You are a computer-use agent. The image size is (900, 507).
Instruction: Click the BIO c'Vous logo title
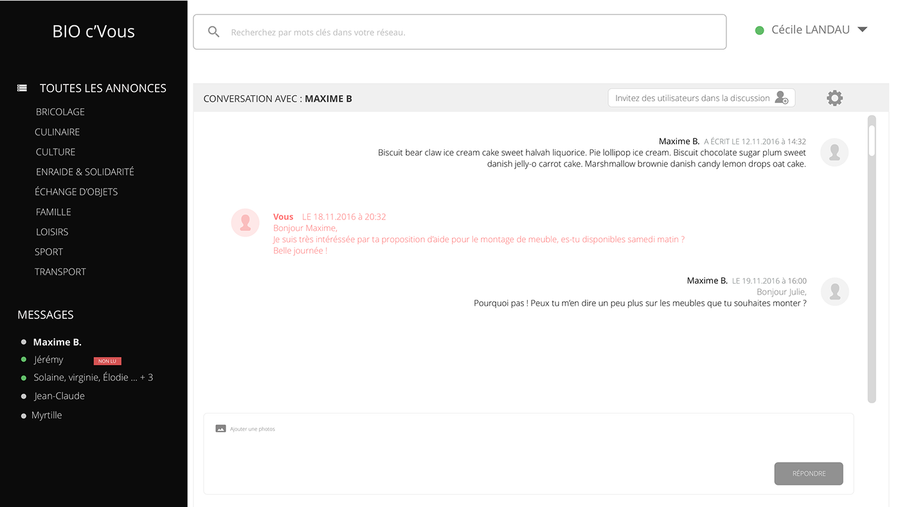(93, 31)
